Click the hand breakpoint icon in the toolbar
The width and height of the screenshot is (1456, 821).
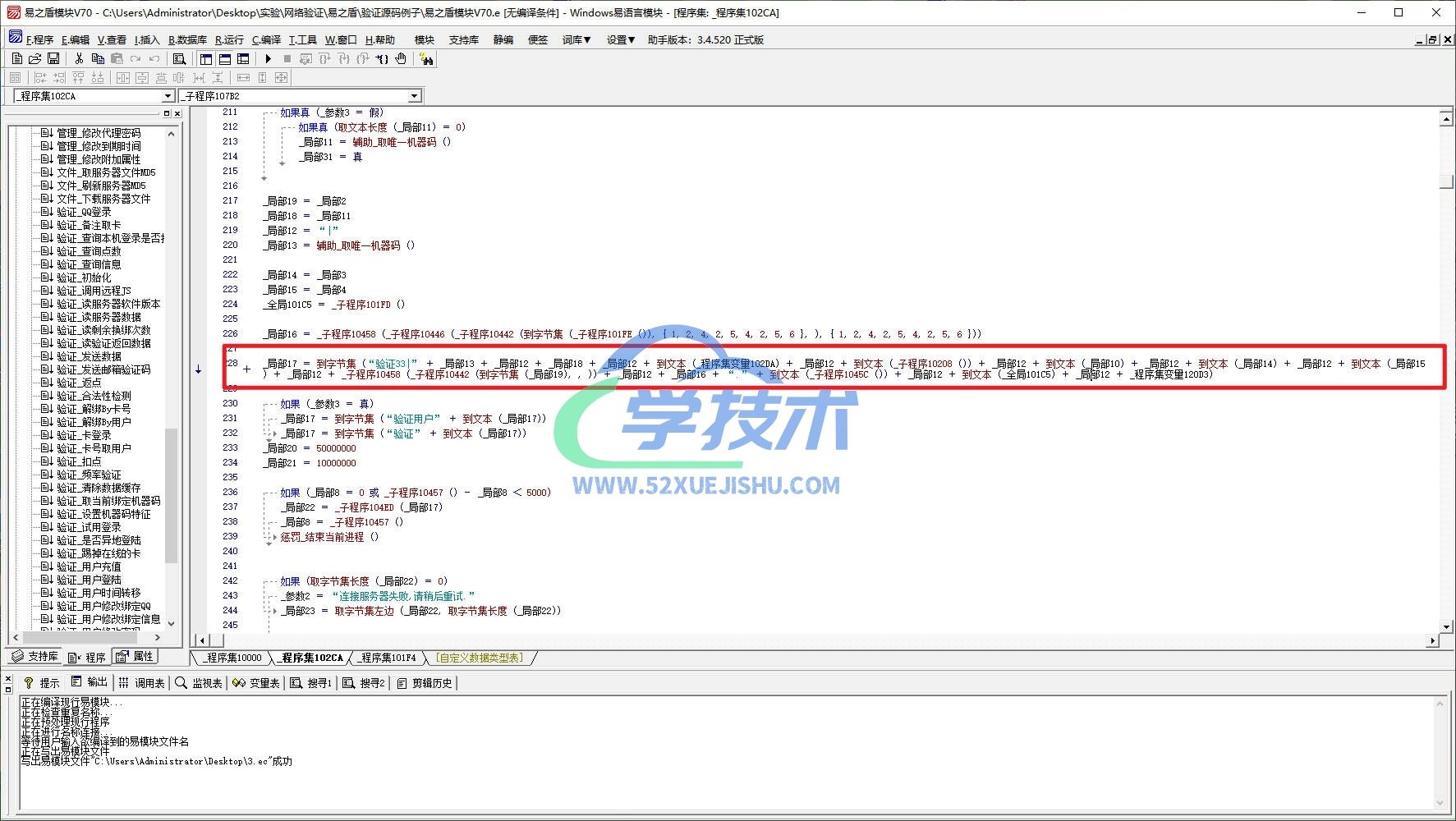(x=401, y=59)
